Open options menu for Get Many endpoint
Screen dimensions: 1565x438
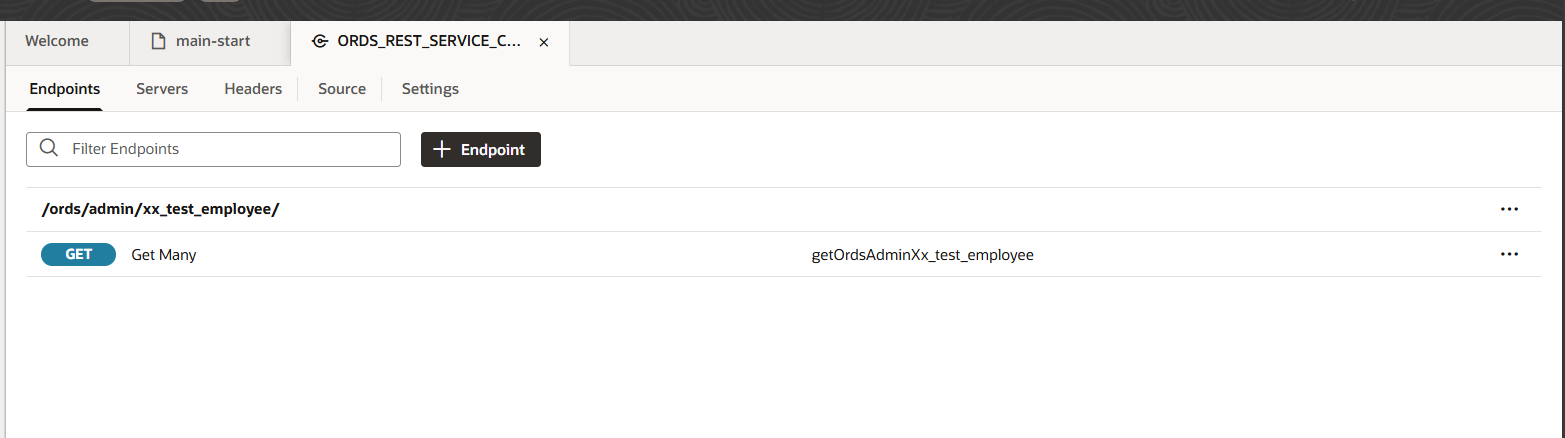1509,255
